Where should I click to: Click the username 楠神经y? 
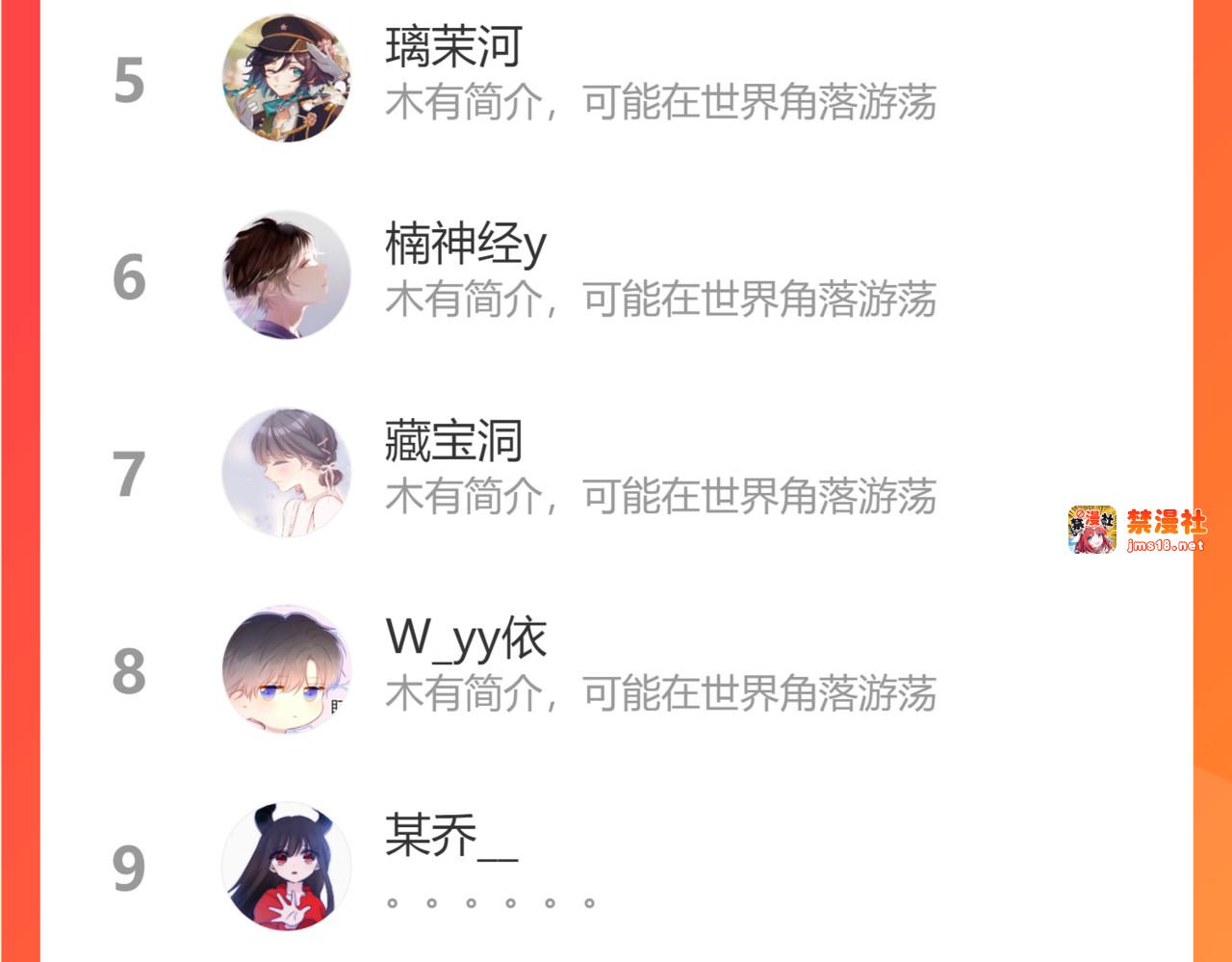466,244
